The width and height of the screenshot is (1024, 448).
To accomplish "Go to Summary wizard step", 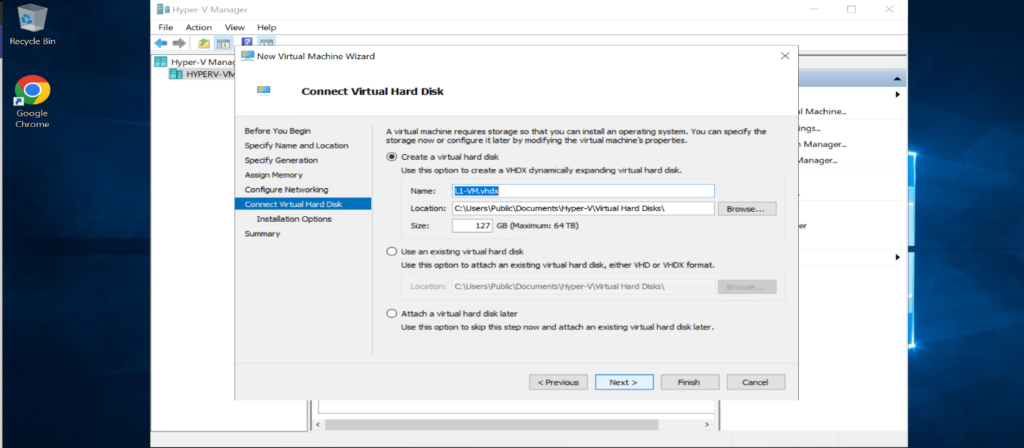I will click(263, 234).
